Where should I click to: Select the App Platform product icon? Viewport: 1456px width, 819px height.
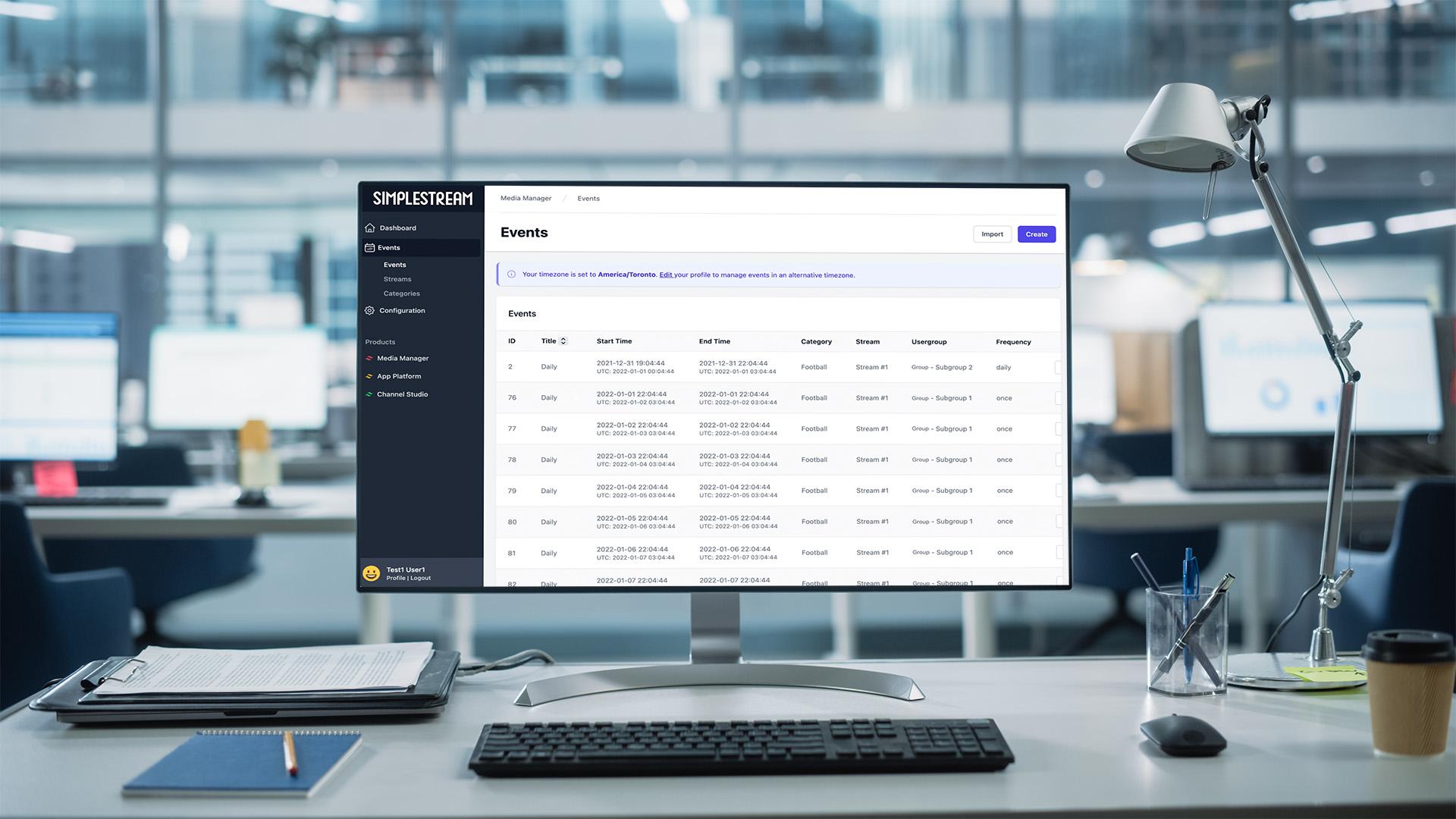click(x=370, y=376)
